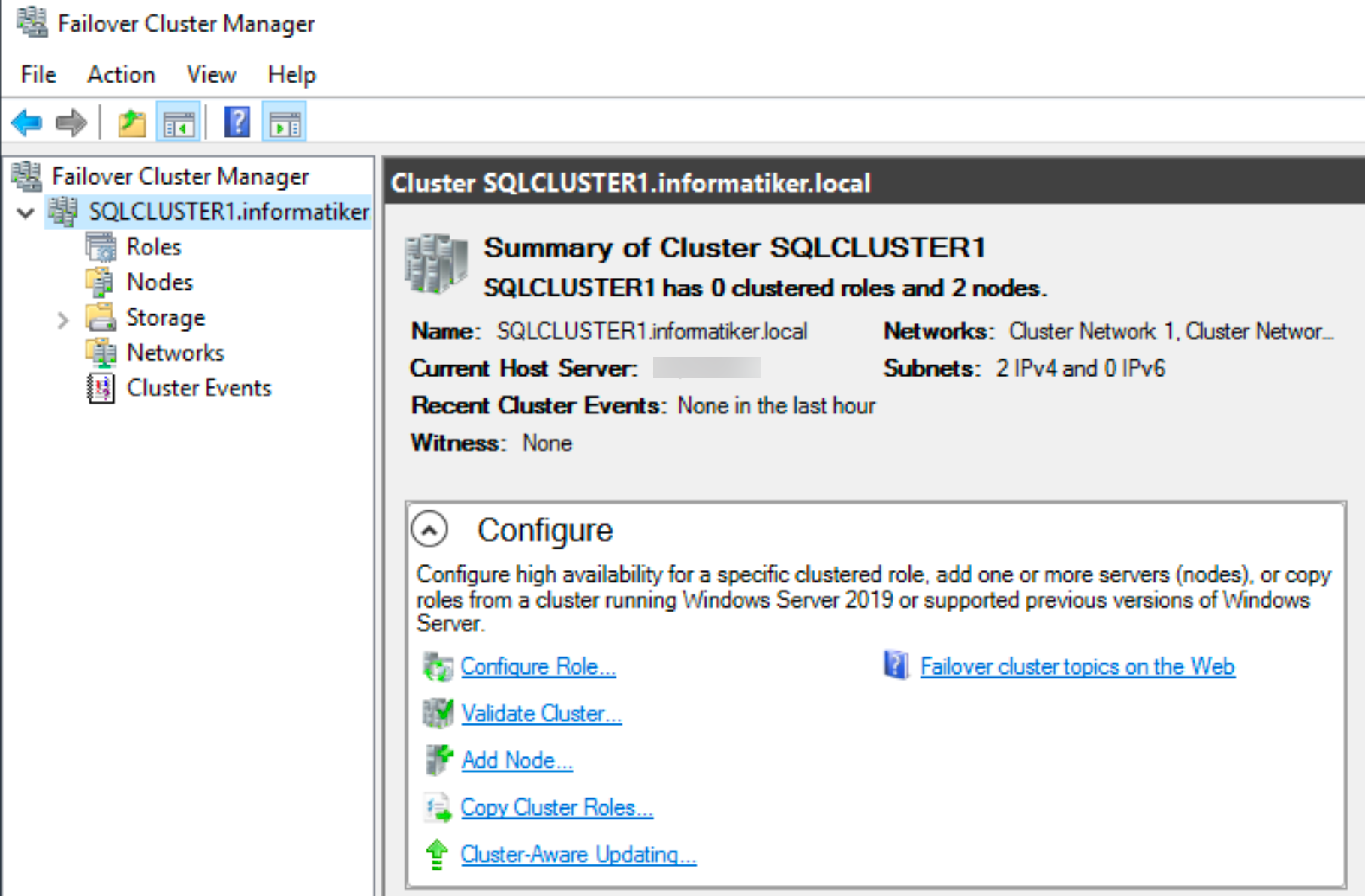Select Networks in the console tree

(x=175, y=353)
